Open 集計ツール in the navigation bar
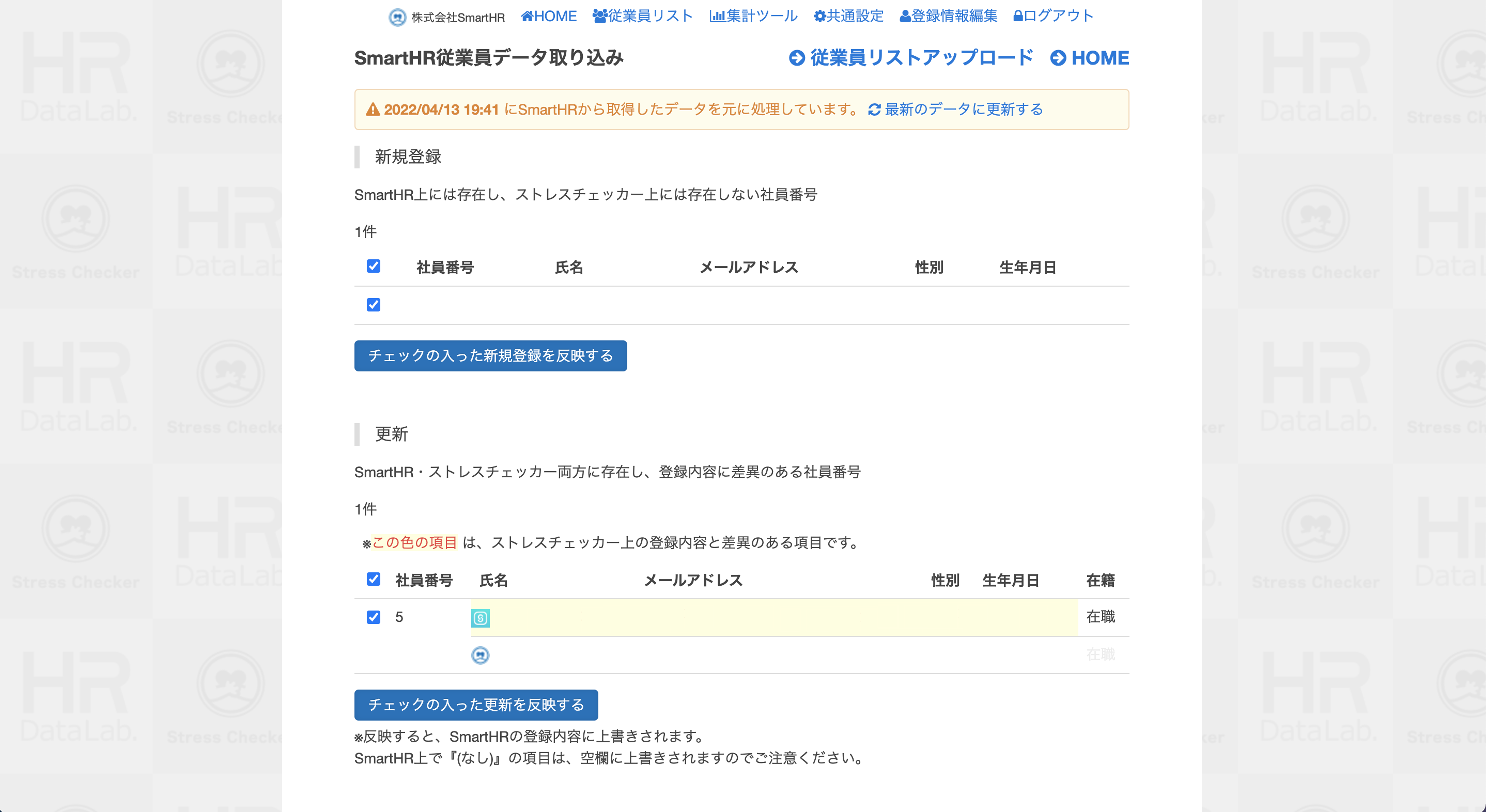This screenshot has width=1486, height=812. [x=753, y=16]
